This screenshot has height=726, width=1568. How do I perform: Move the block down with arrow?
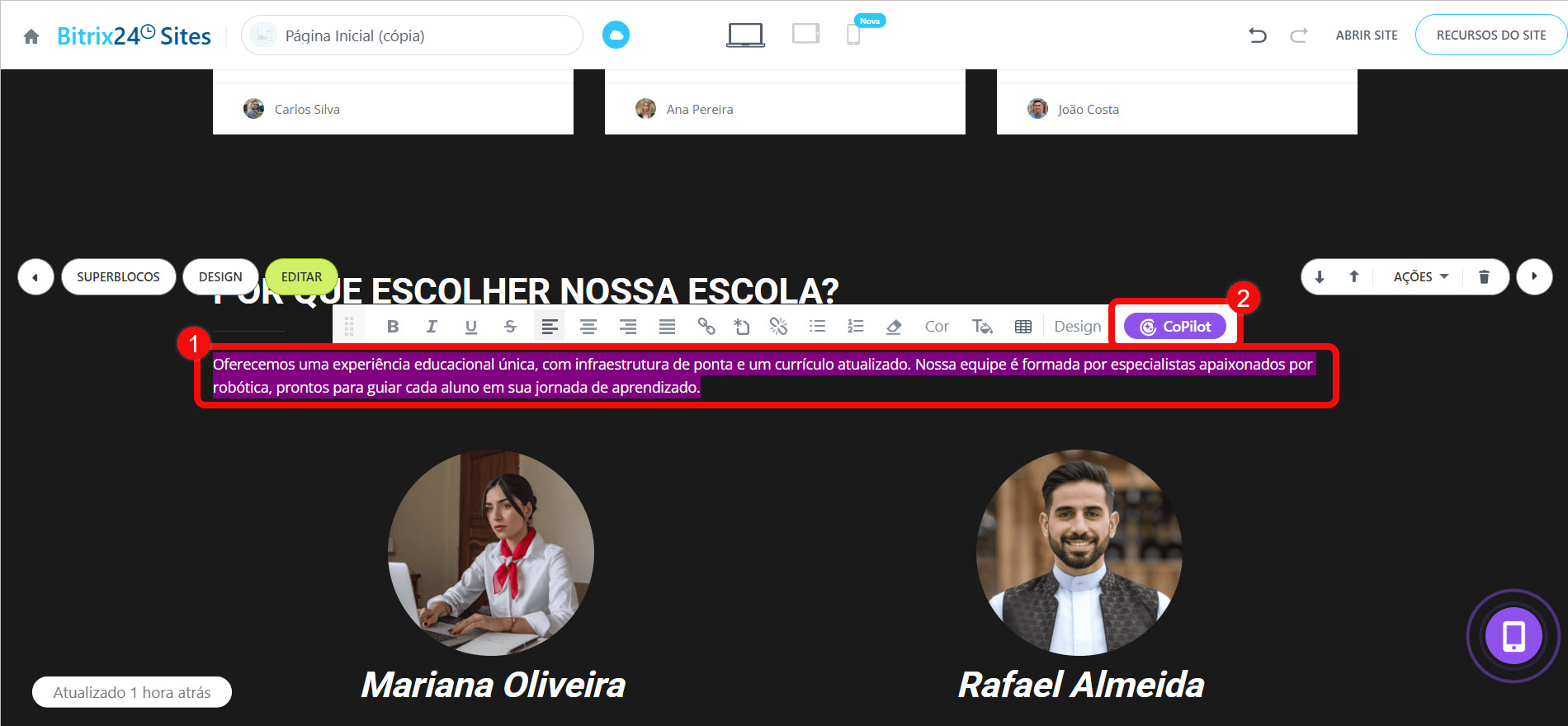pos(1320,277)
